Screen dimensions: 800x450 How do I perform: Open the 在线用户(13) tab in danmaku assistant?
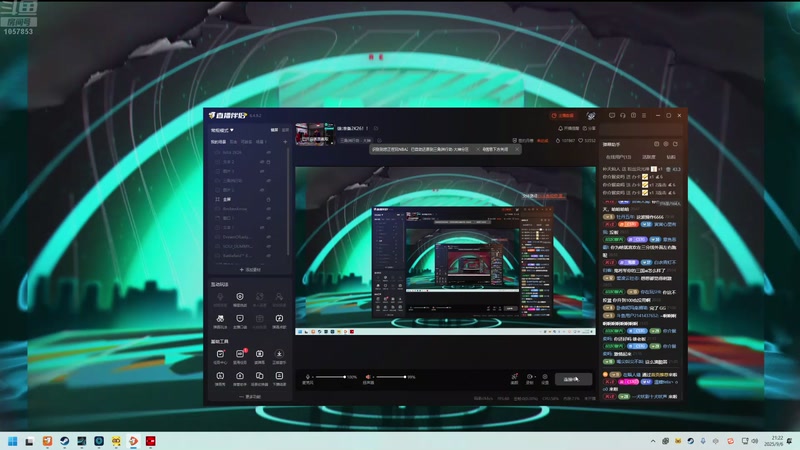(x=618, y=157)
